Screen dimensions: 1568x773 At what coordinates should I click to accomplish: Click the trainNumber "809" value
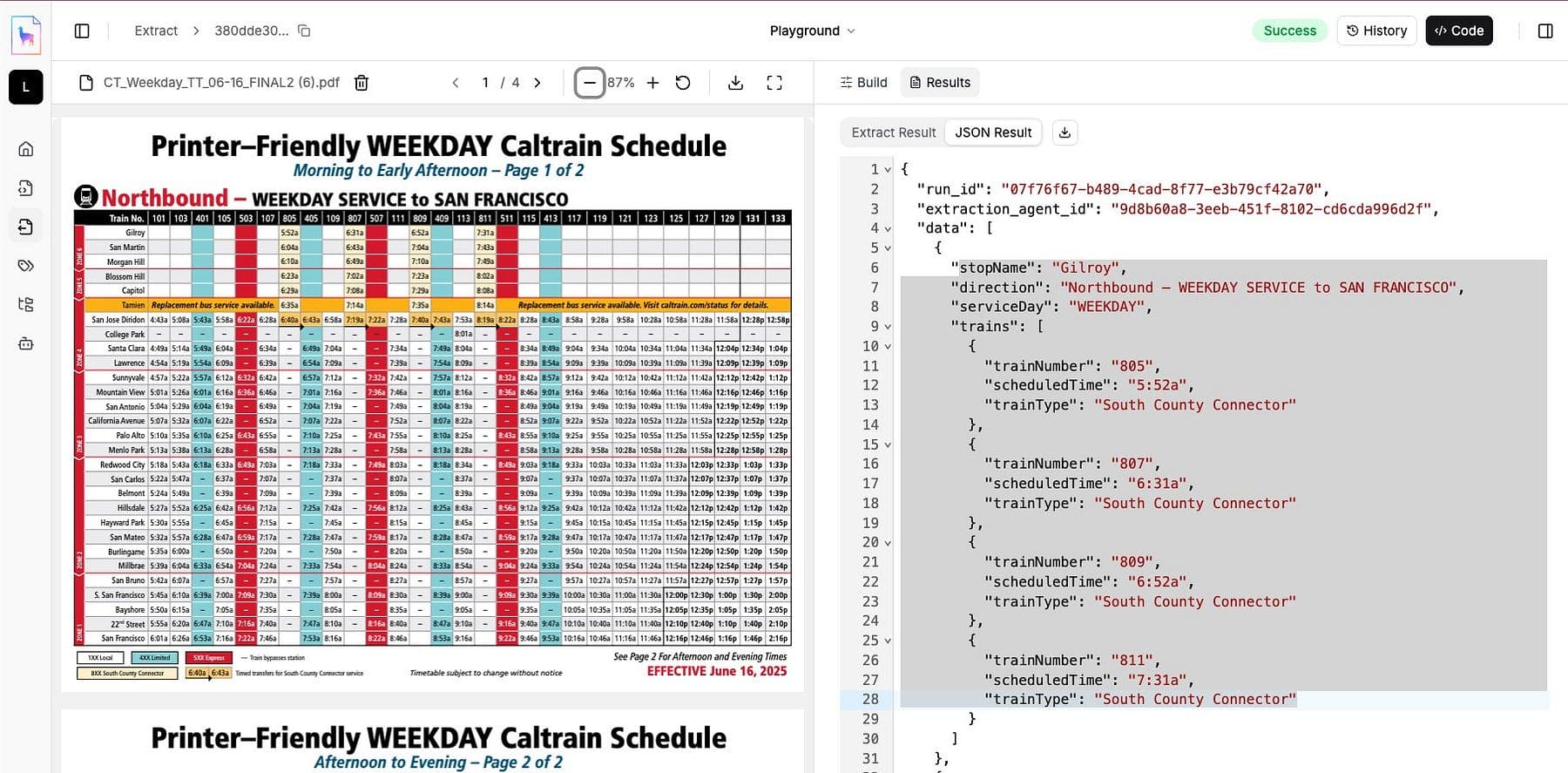pos(1131,562)
